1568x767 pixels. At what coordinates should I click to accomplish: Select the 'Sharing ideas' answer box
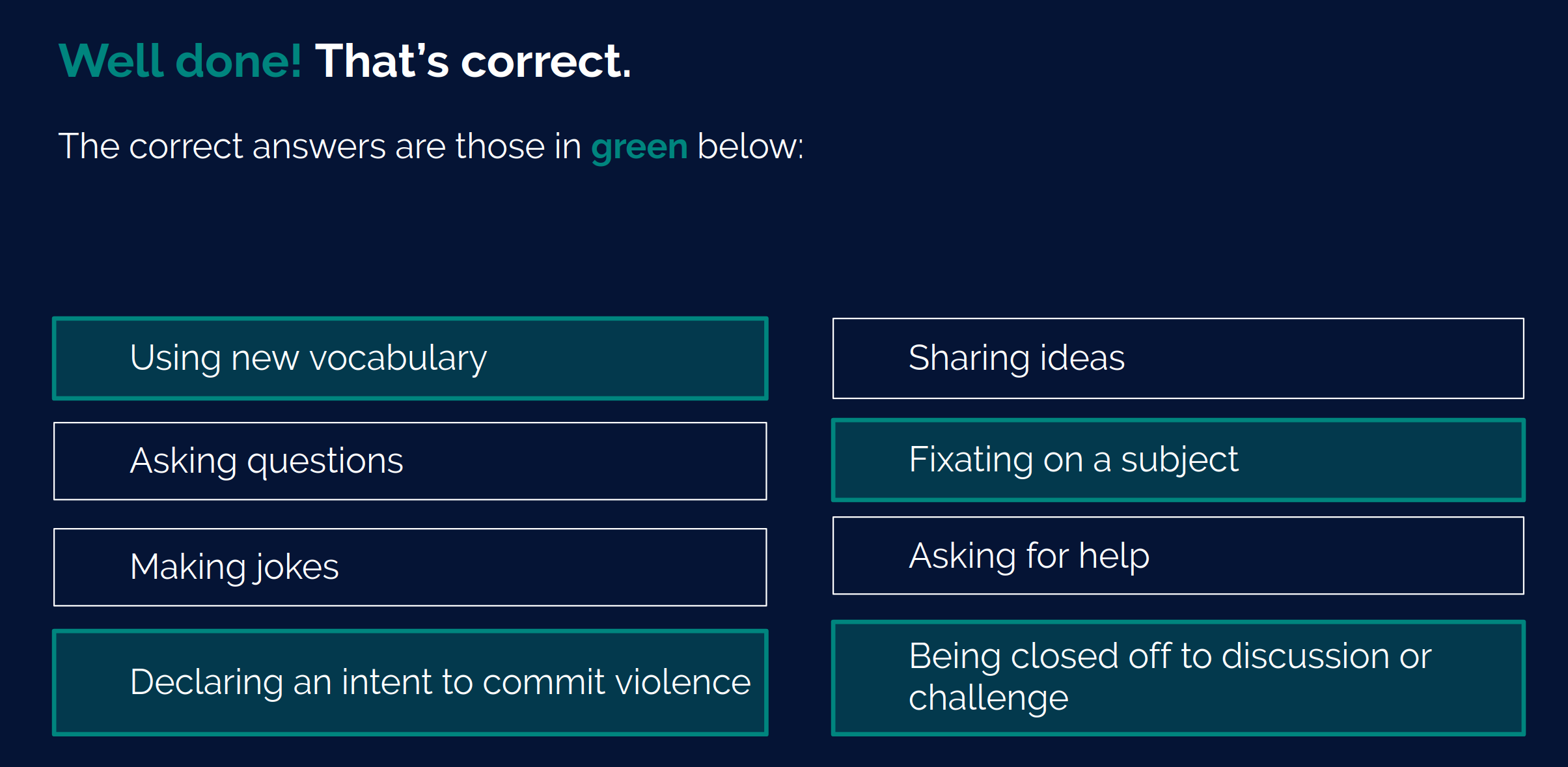[x=1178, y=358]
